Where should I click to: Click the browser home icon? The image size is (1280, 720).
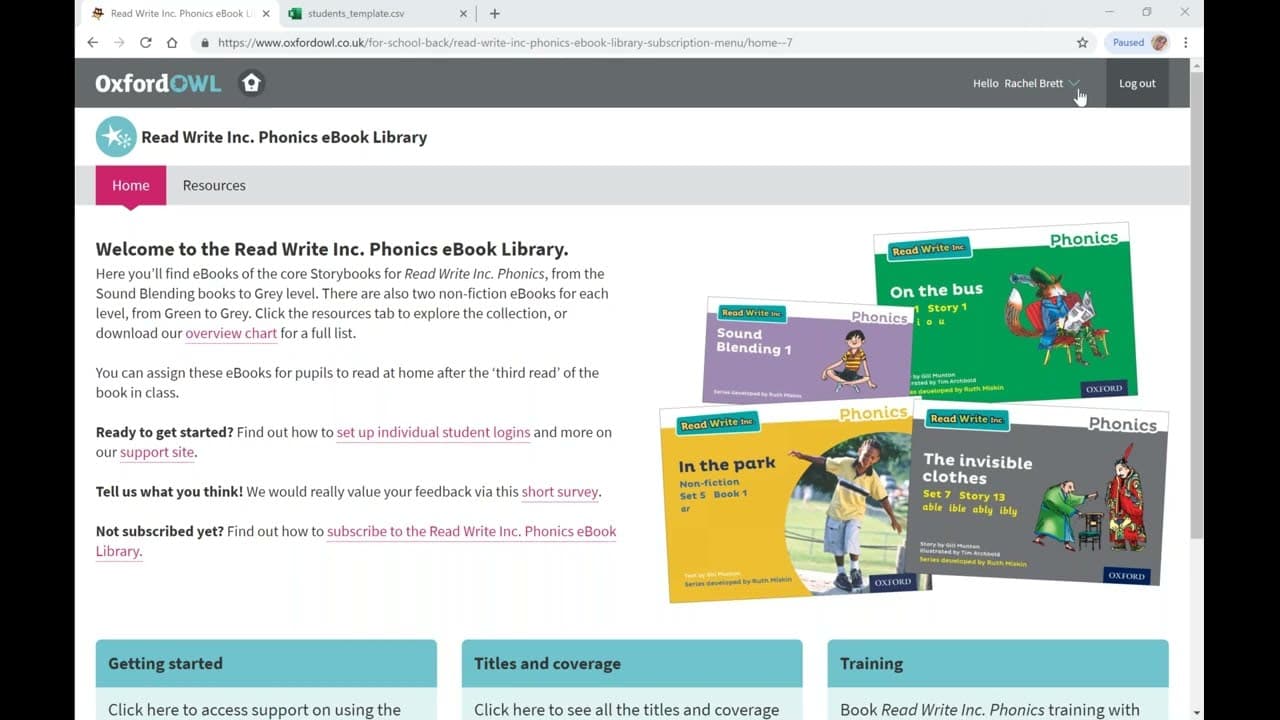pos(172,42)
